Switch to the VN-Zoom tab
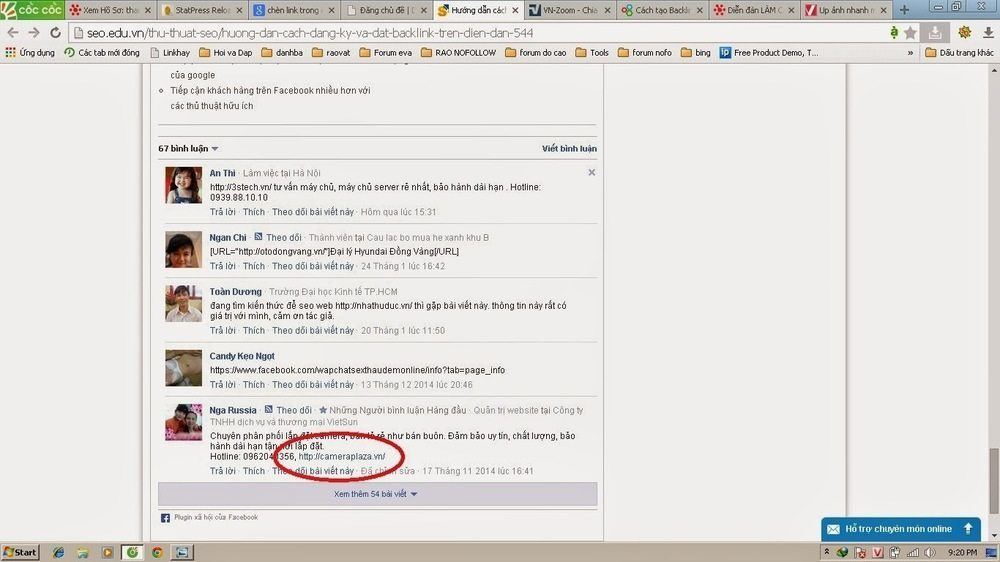1000x562 pixels. (x=569, y=10)
